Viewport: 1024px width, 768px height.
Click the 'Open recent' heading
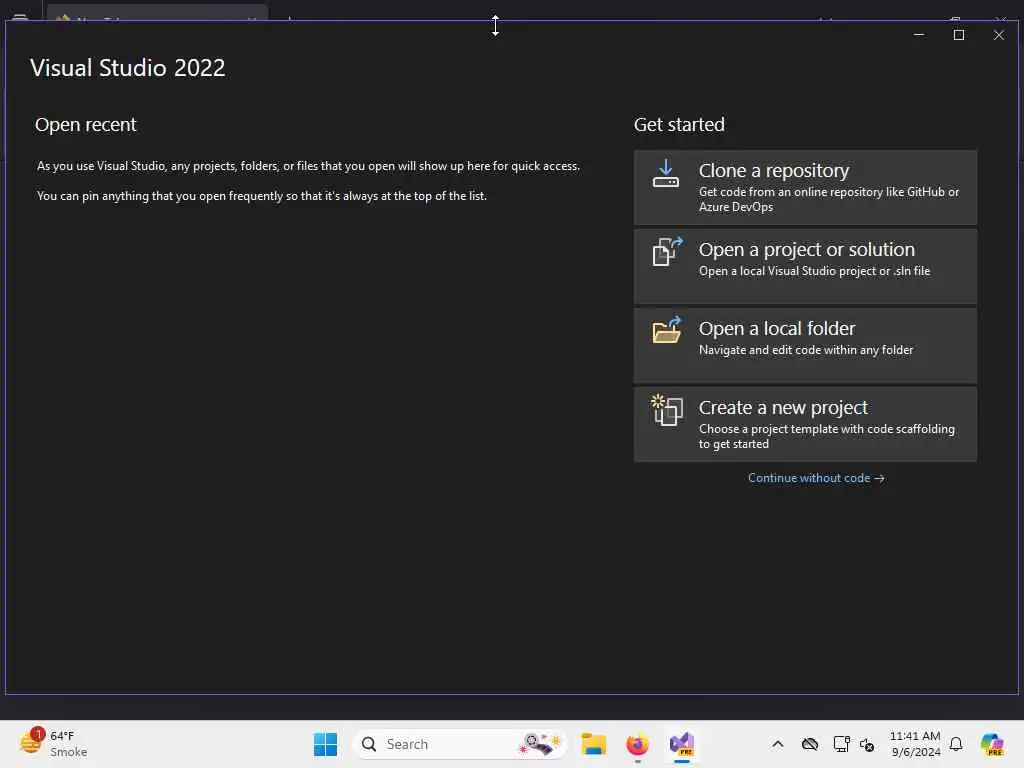[86, 124]
